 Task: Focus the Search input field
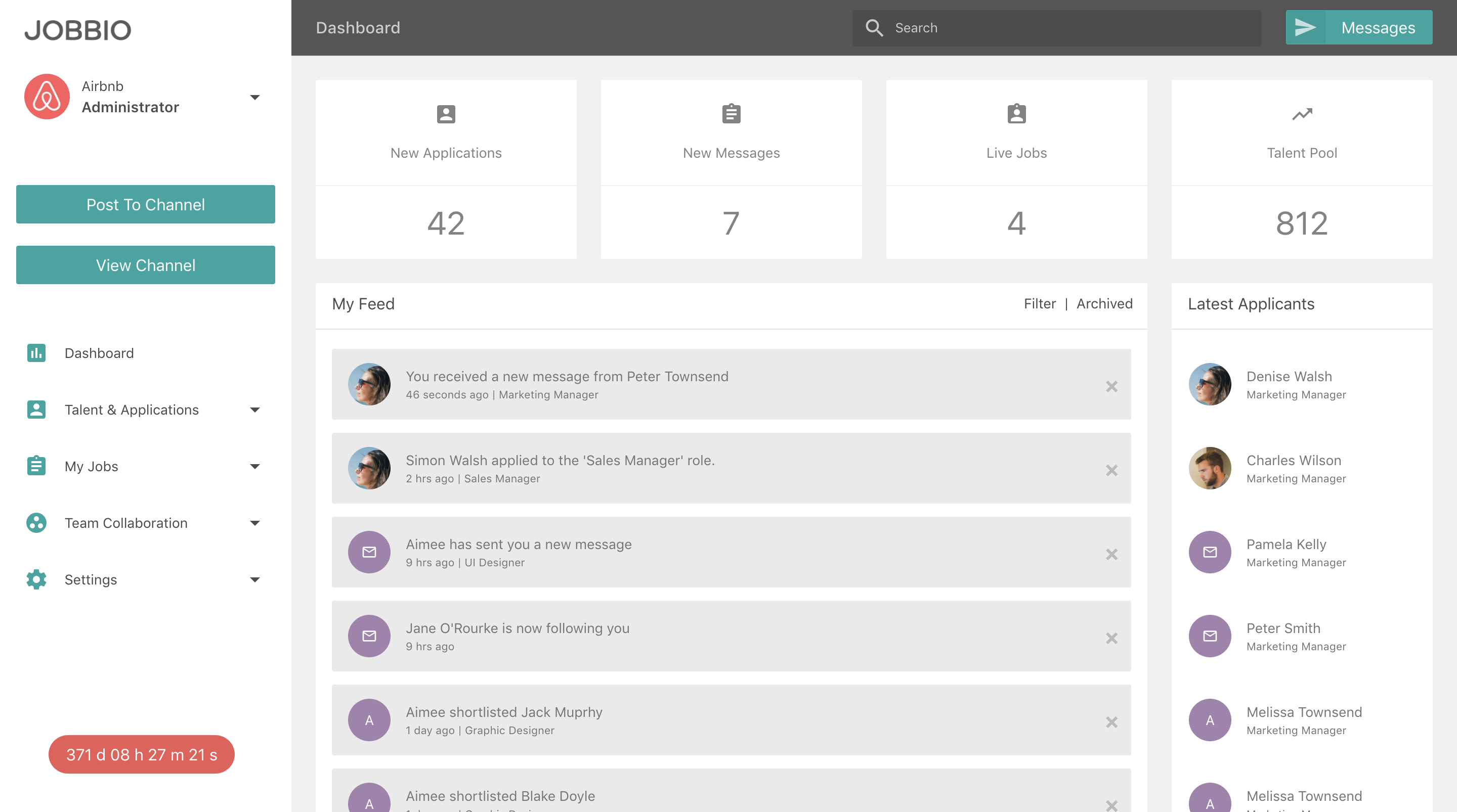1056,28
